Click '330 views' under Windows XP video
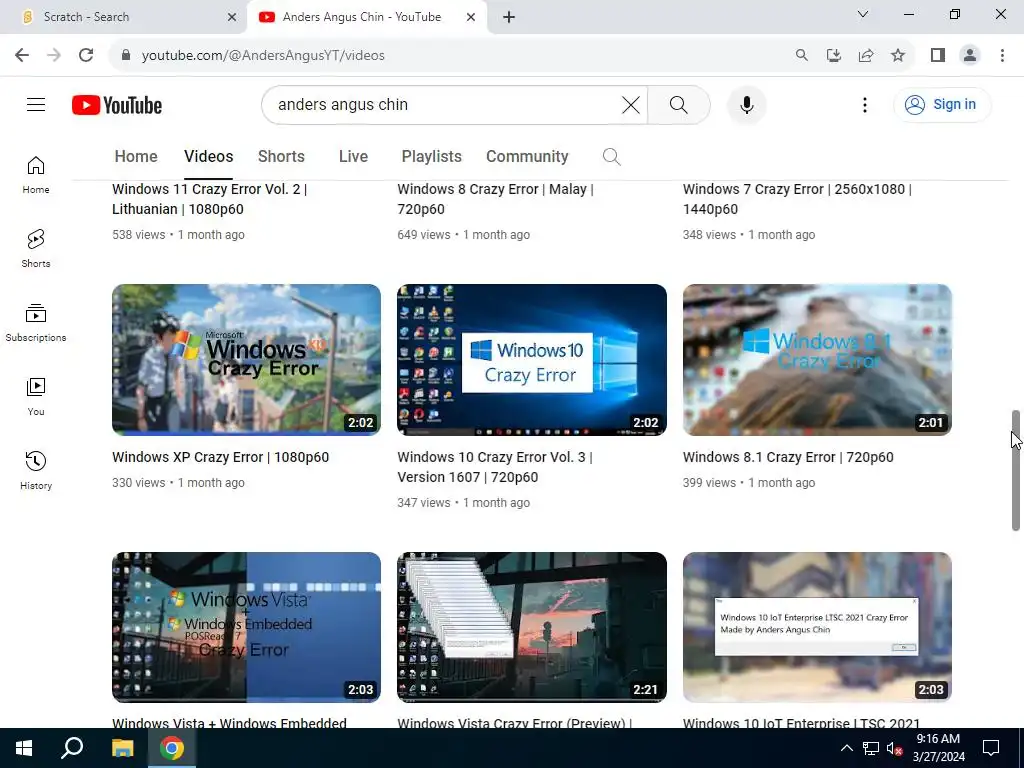 (x=138, y=483)
